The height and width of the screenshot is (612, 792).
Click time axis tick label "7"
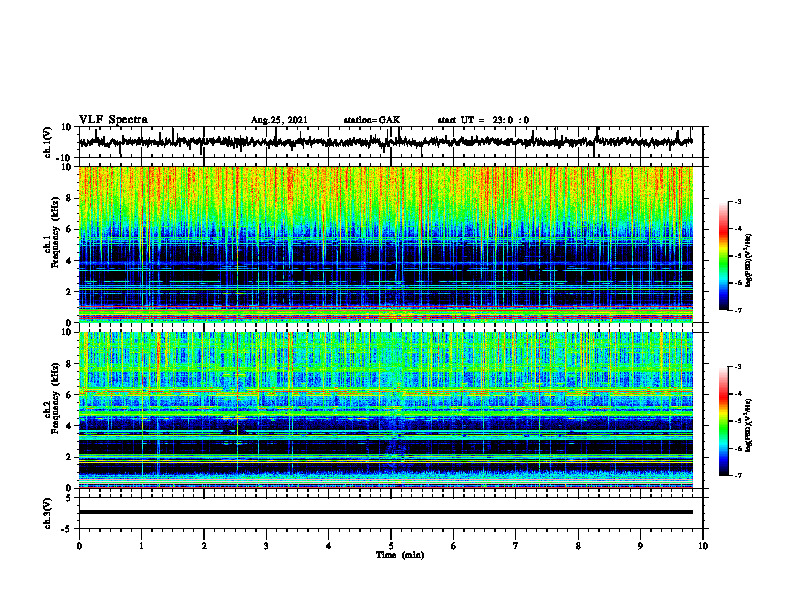[x=516, y=546]
